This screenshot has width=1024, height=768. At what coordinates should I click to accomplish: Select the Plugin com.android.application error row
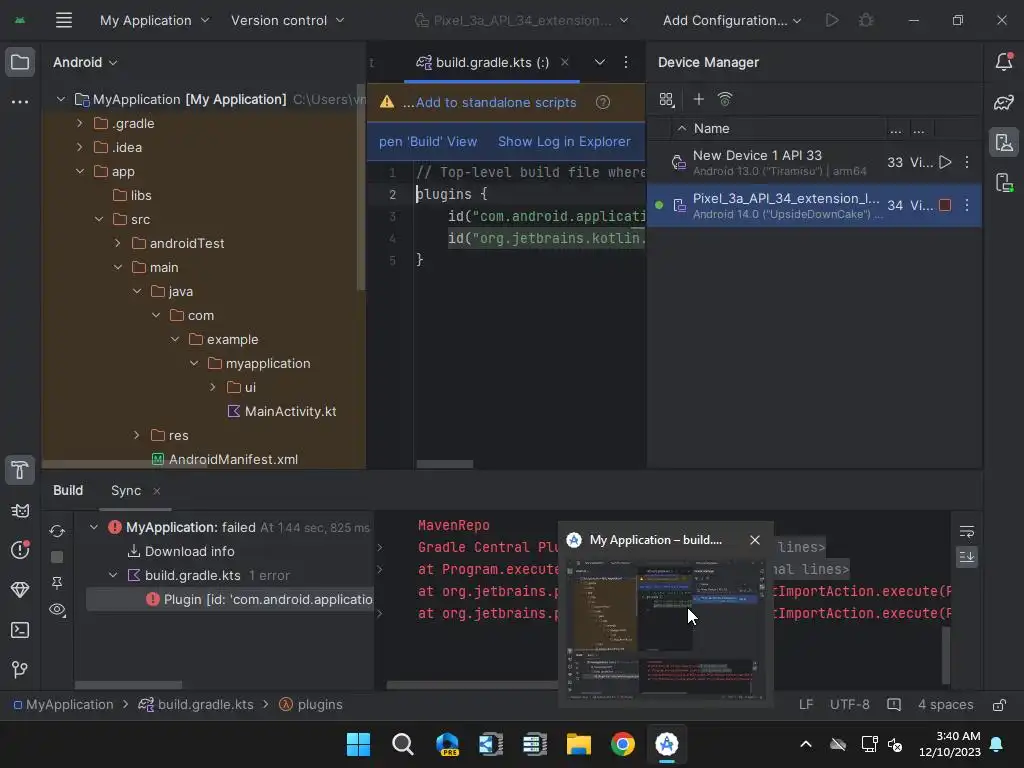[x=230, y=600]
